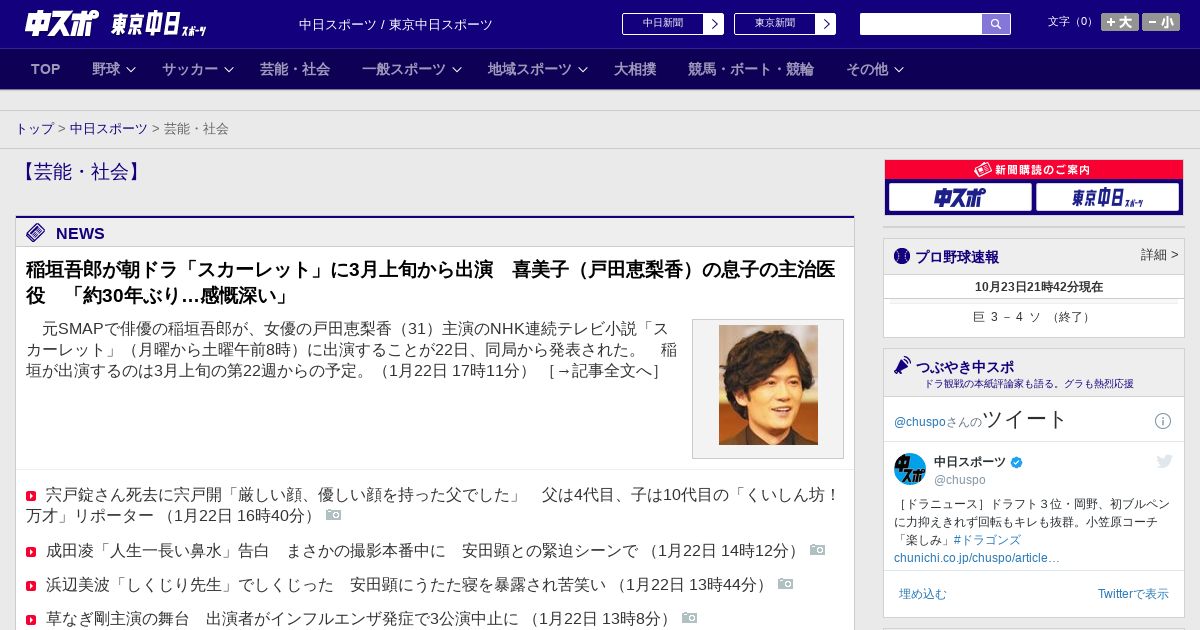Expand the 一般スポーツ dropdown chevron

[x=457, y=69]
